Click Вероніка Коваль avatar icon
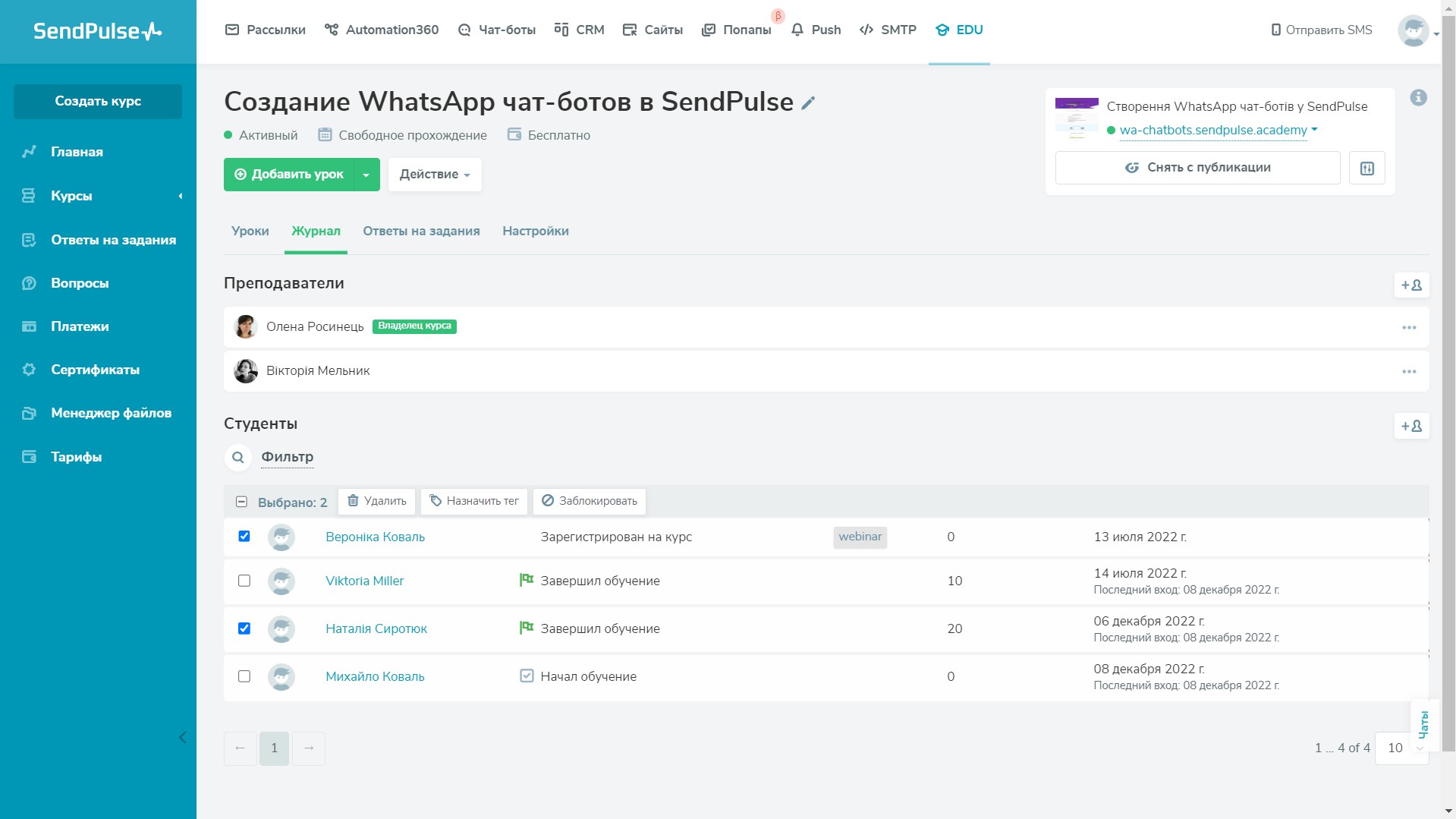Viewport: 1456px width, 819px height. tap(281, 537)
